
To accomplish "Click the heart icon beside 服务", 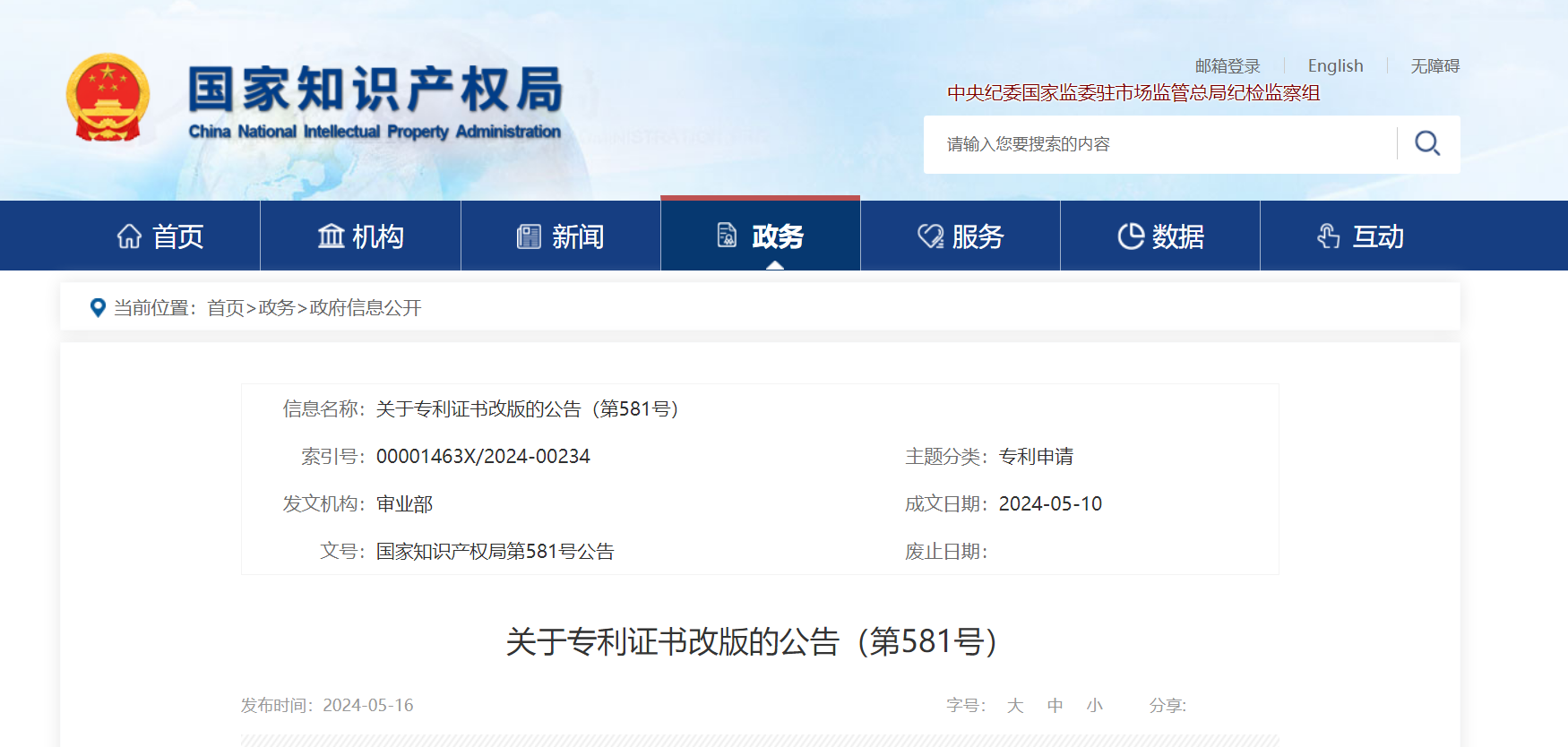I will 930,236.
